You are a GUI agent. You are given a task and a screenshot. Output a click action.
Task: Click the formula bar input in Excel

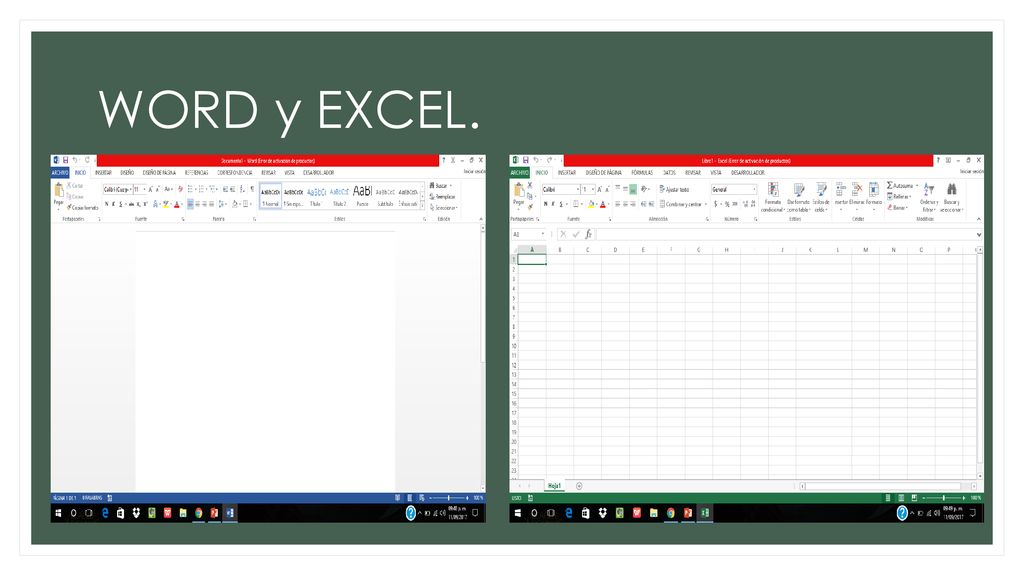784,234
